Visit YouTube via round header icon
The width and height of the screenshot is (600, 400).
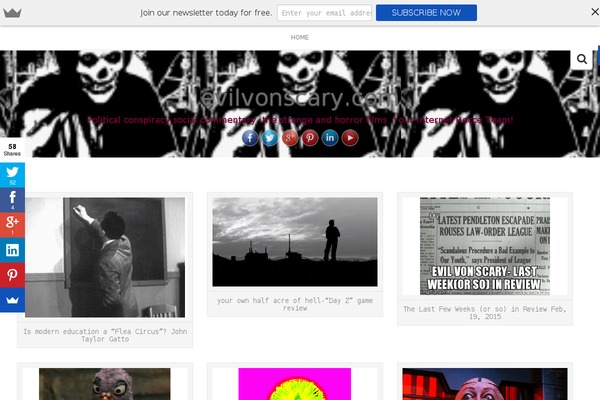(350, 138)
